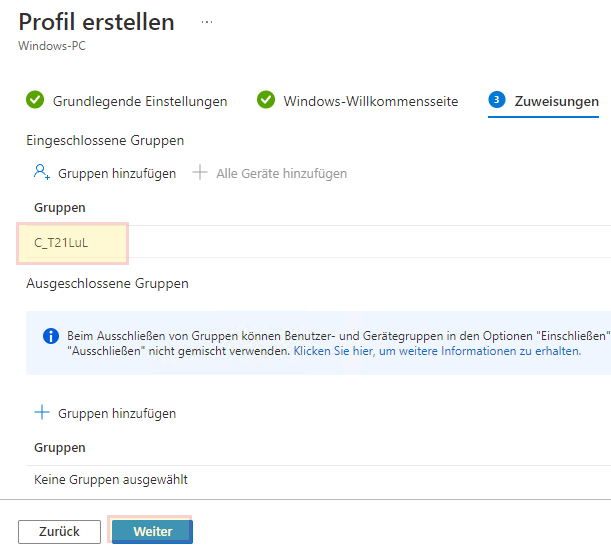Click the plus icon for Alle Geräte hinzufügen
Screen dimensions: 611x549
(200, 172)
